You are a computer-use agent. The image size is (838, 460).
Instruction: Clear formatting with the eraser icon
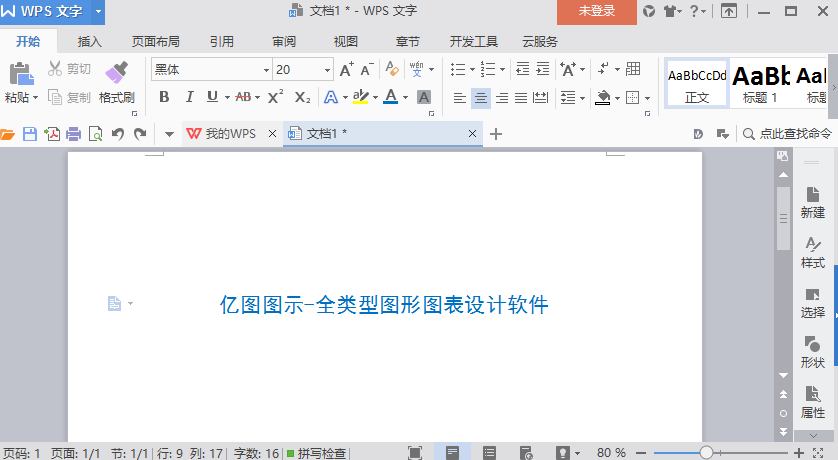(x=392, y=69)
